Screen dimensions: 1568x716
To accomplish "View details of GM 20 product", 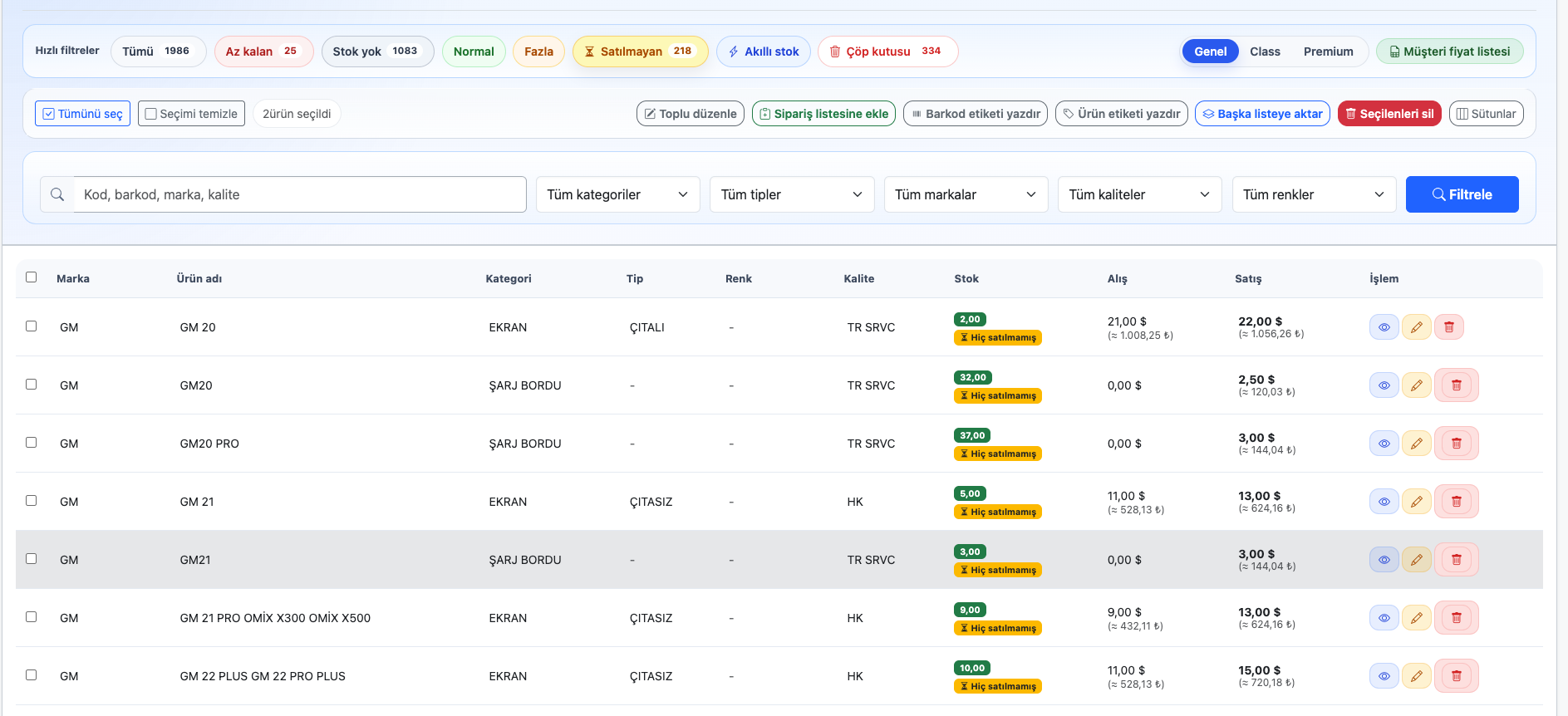I will (x=1384, y=327).
